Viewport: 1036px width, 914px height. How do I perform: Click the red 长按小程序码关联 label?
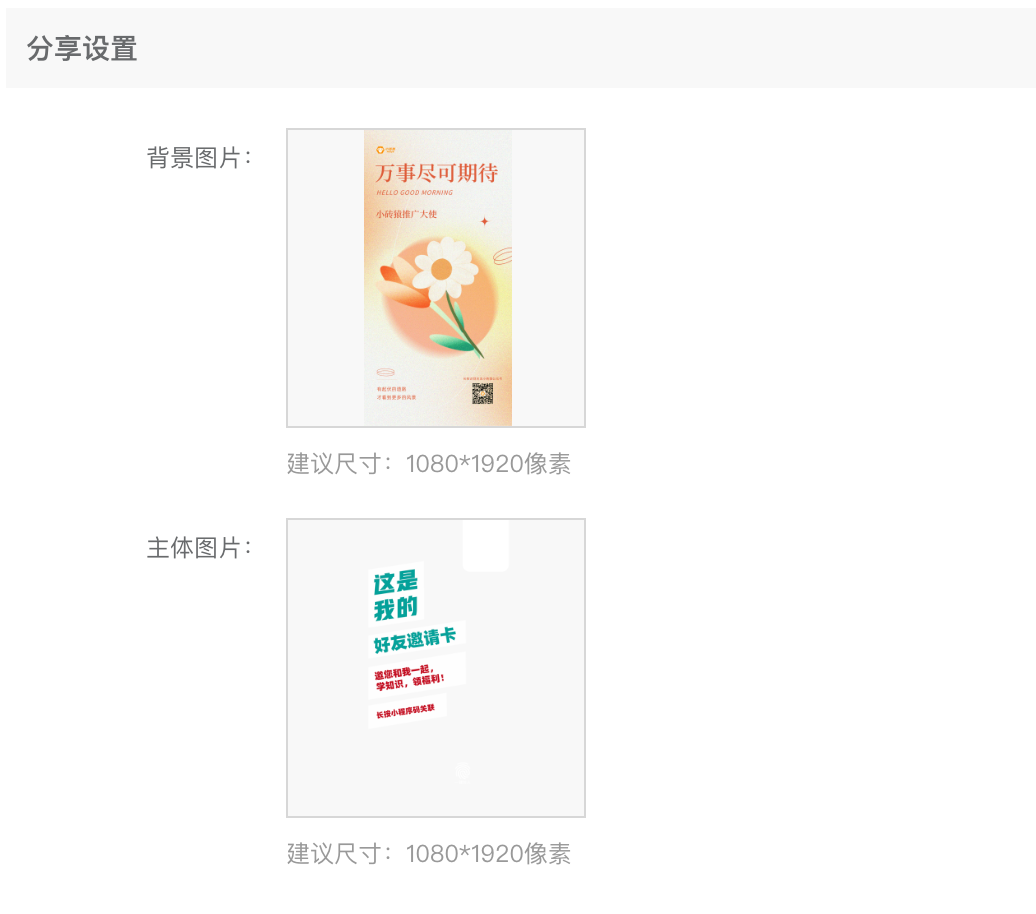[406, 711]
